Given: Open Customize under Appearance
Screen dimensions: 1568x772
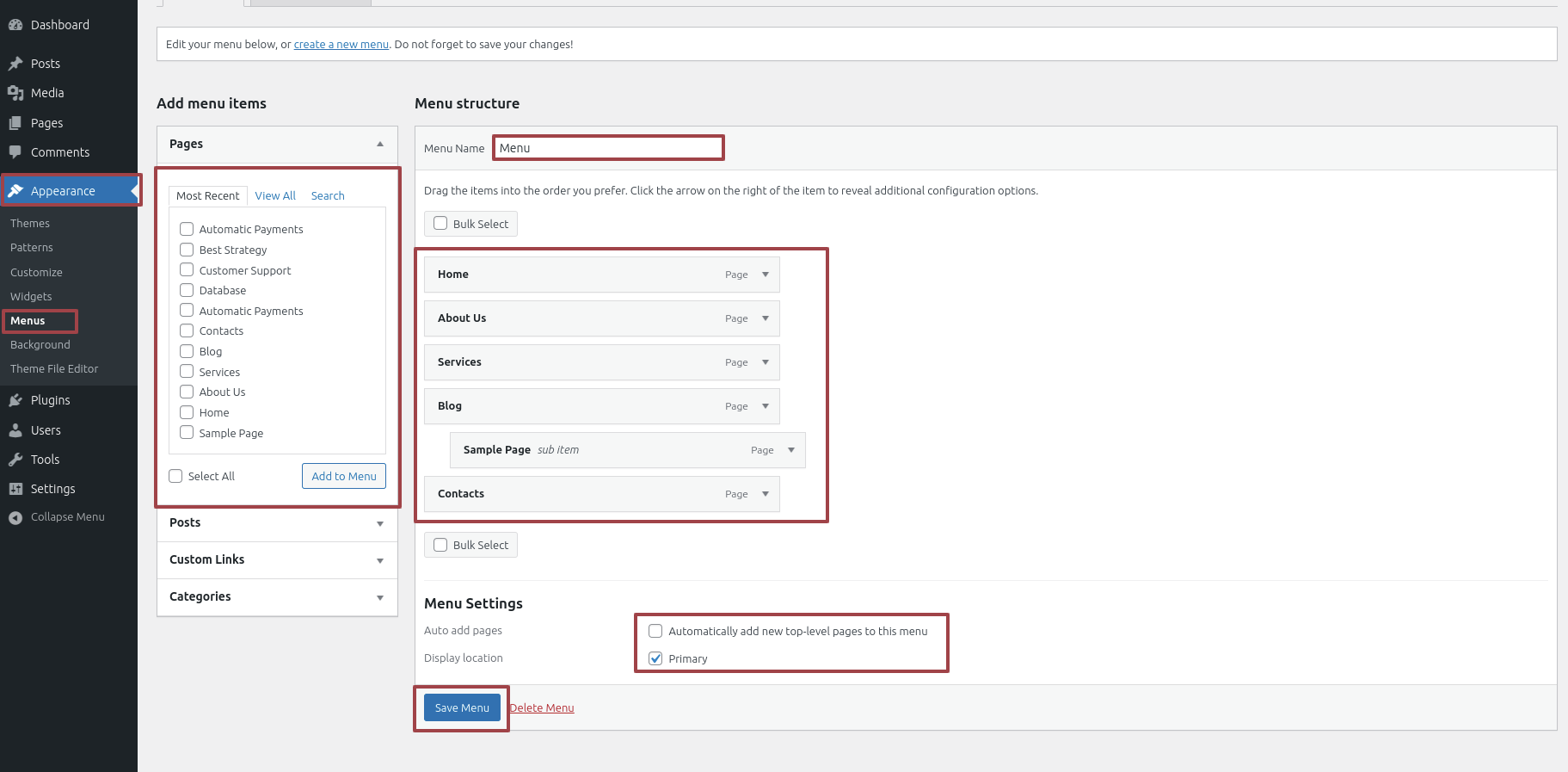Looking at the screenshot, I should point(36,272).
